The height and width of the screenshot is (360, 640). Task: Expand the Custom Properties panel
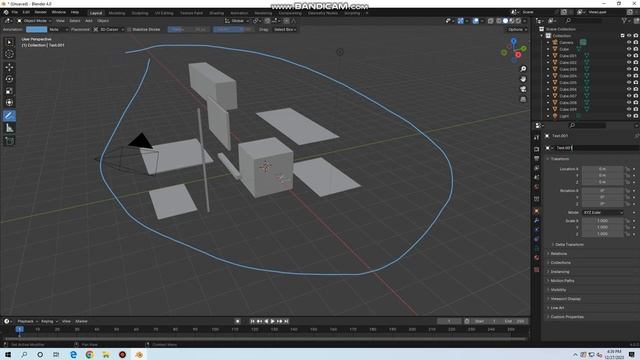click(x=567, y=317)
